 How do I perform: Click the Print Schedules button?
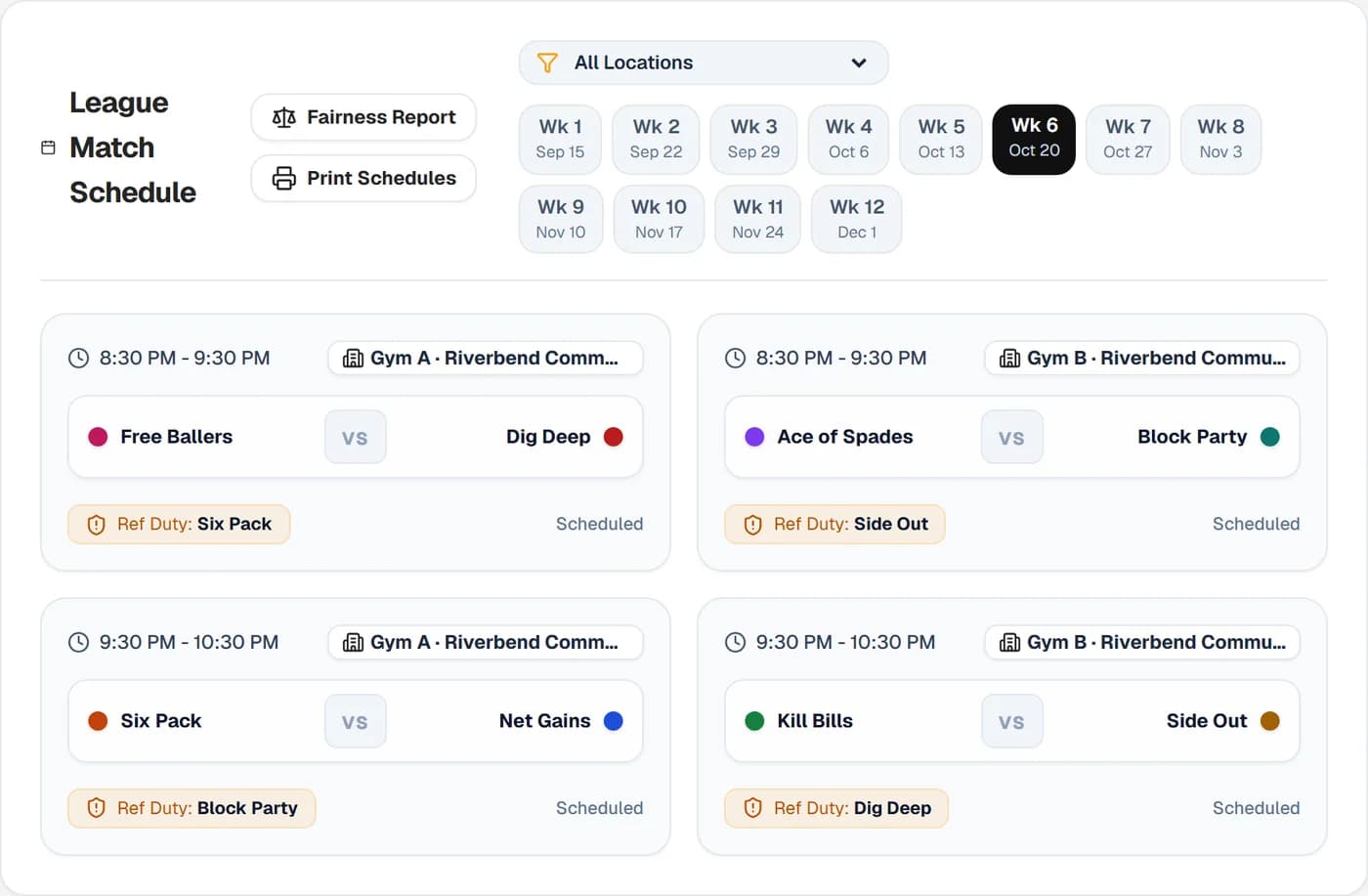point(363,178)
